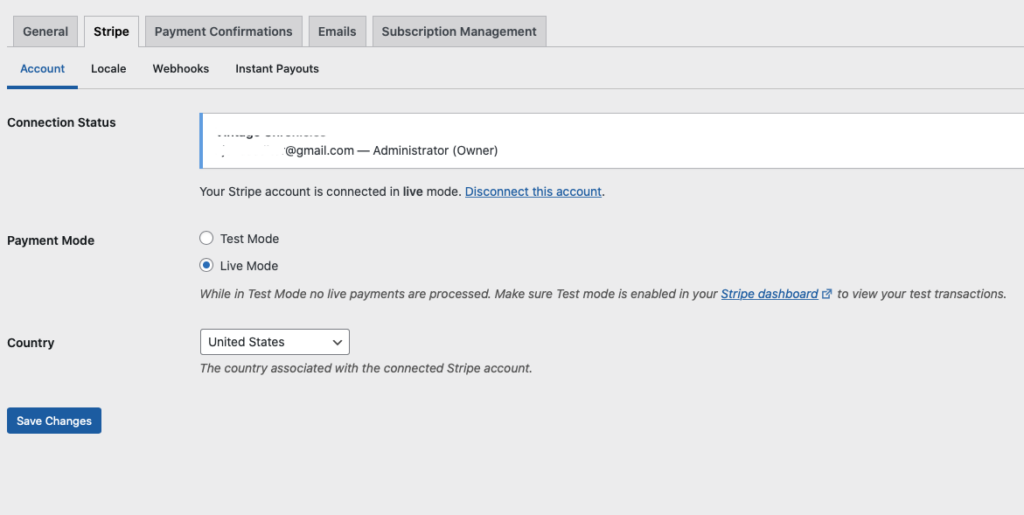Open the external link icon beside Stripe dashboard
This screenshot has width=1024, height=515.
click(827, 295)
